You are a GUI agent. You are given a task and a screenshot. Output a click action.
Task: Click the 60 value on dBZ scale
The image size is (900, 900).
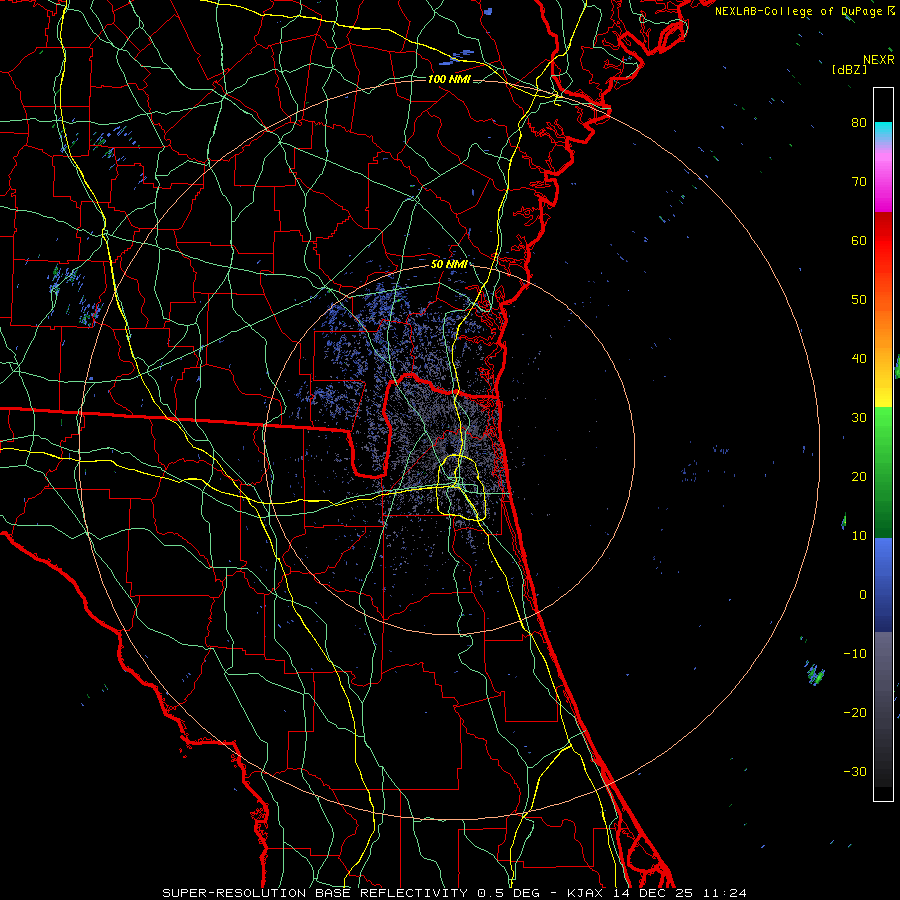[859, 240]
